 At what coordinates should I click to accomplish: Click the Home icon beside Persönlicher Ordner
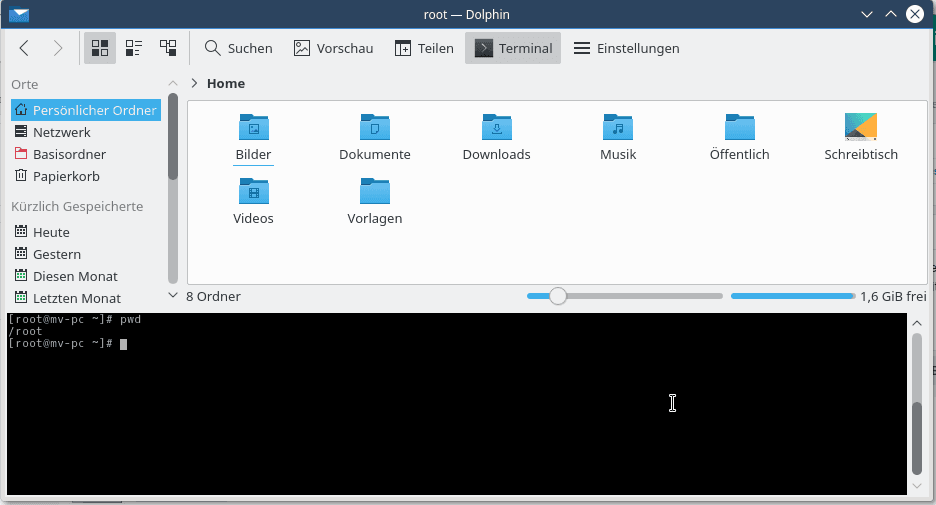(21, 109)
